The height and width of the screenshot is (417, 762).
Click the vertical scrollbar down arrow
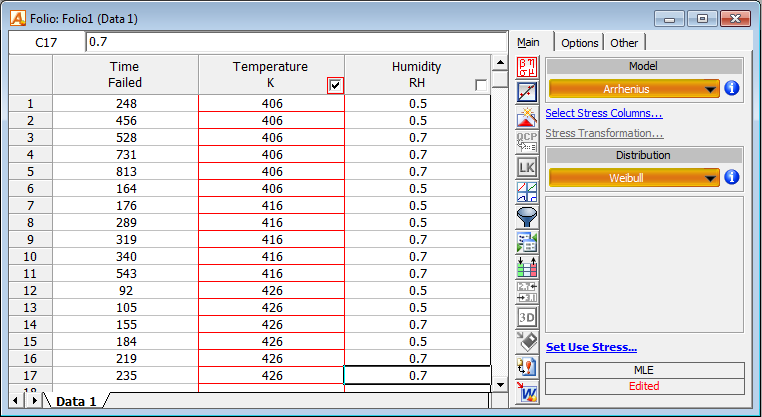(500, 384)
